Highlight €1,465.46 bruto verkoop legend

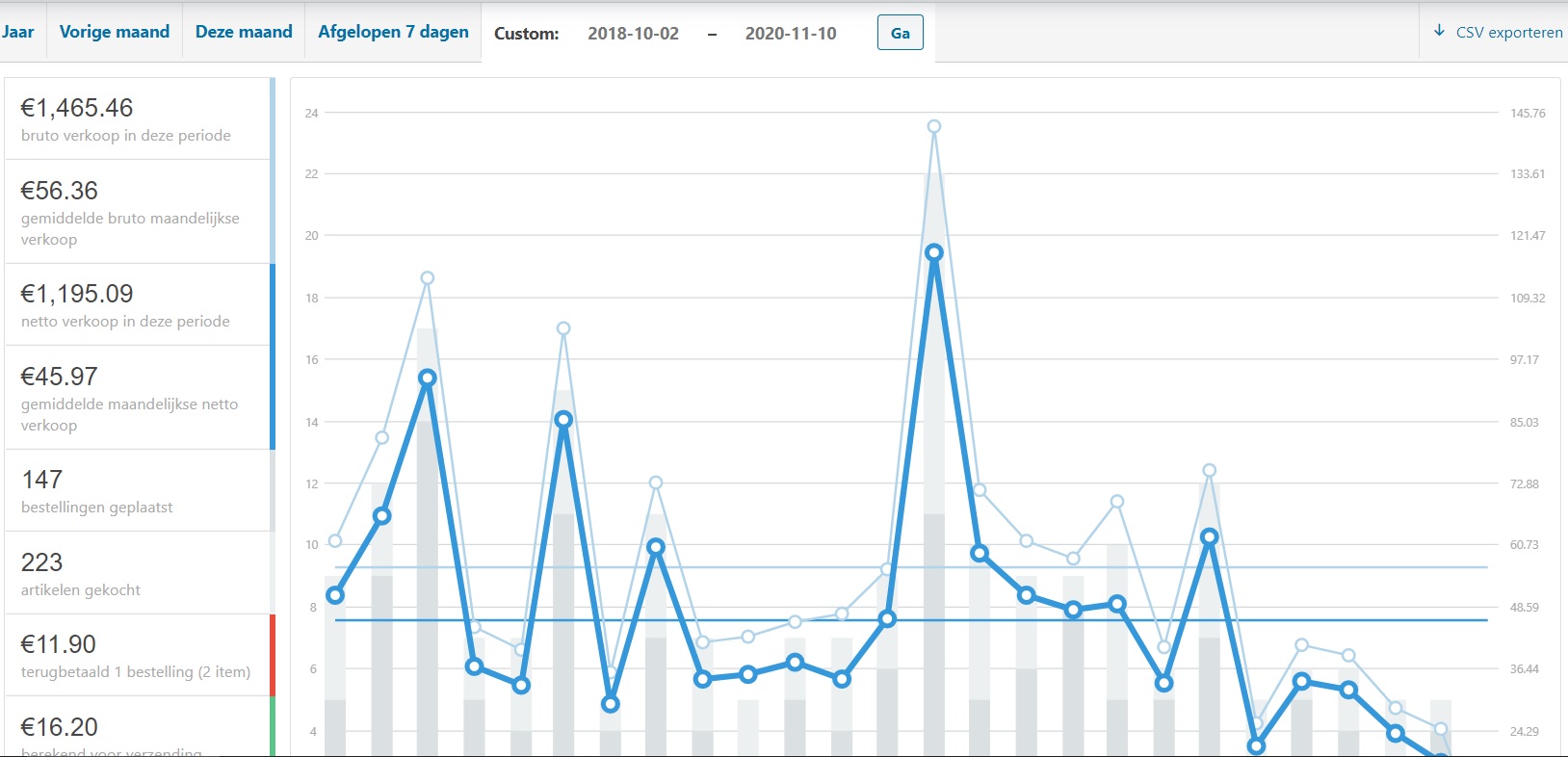[140, 118]
